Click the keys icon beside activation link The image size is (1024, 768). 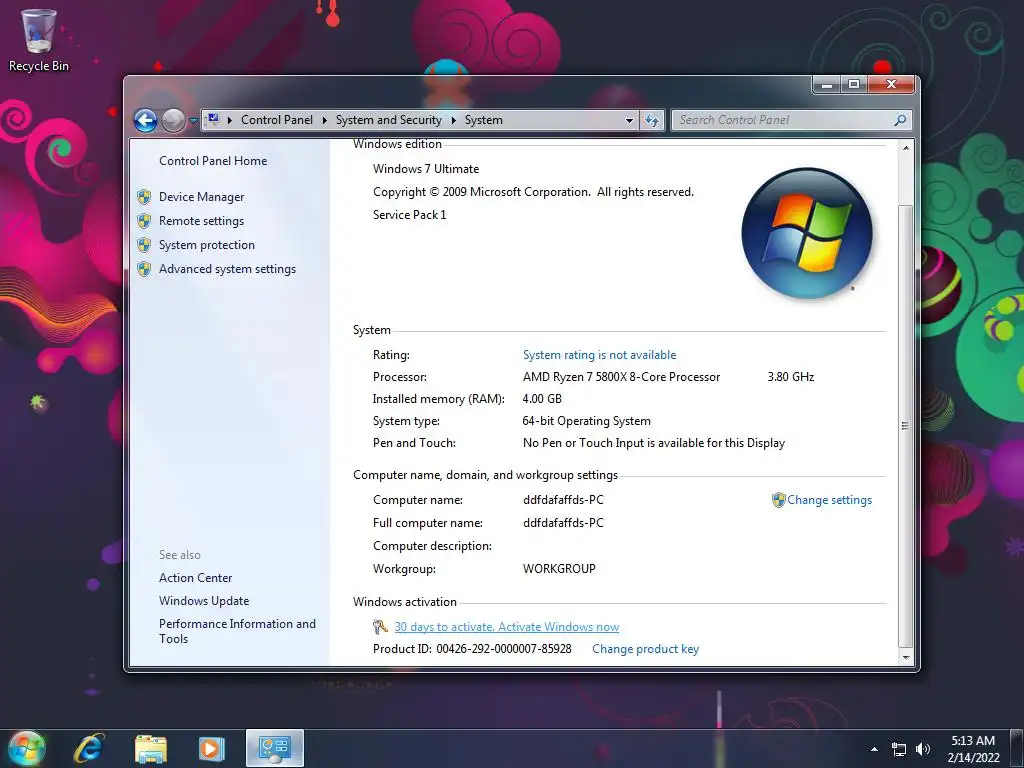coord(380,627)
